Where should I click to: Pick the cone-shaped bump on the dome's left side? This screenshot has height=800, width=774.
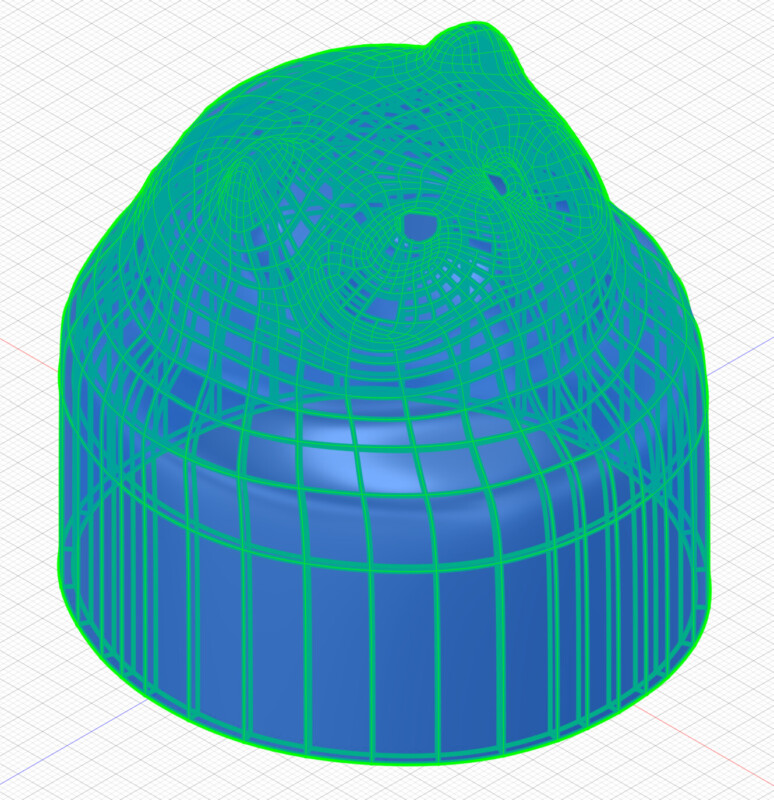click(244, 191)
